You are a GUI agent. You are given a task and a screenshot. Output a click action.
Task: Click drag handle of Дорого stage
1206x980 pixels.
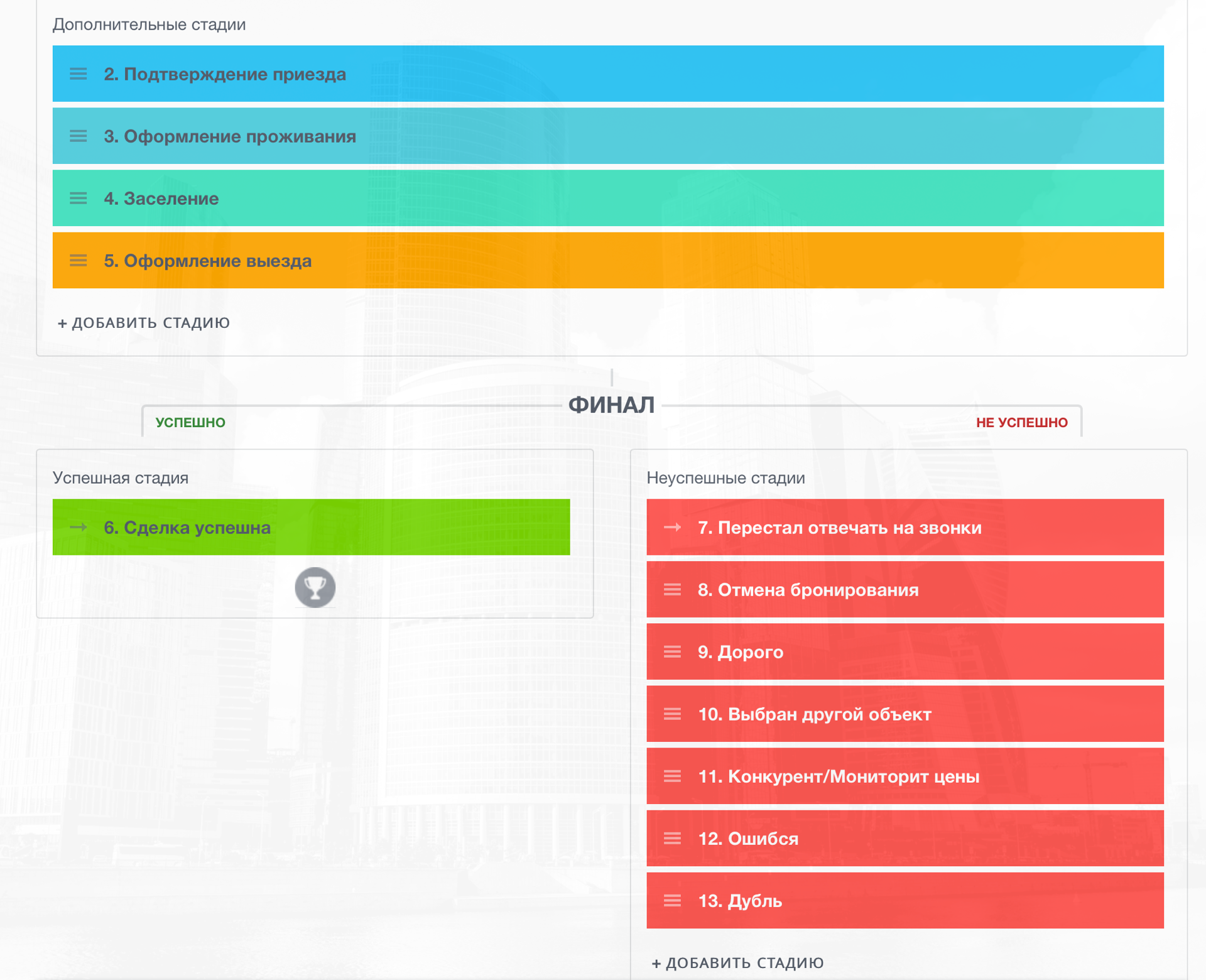coord(672,651)
